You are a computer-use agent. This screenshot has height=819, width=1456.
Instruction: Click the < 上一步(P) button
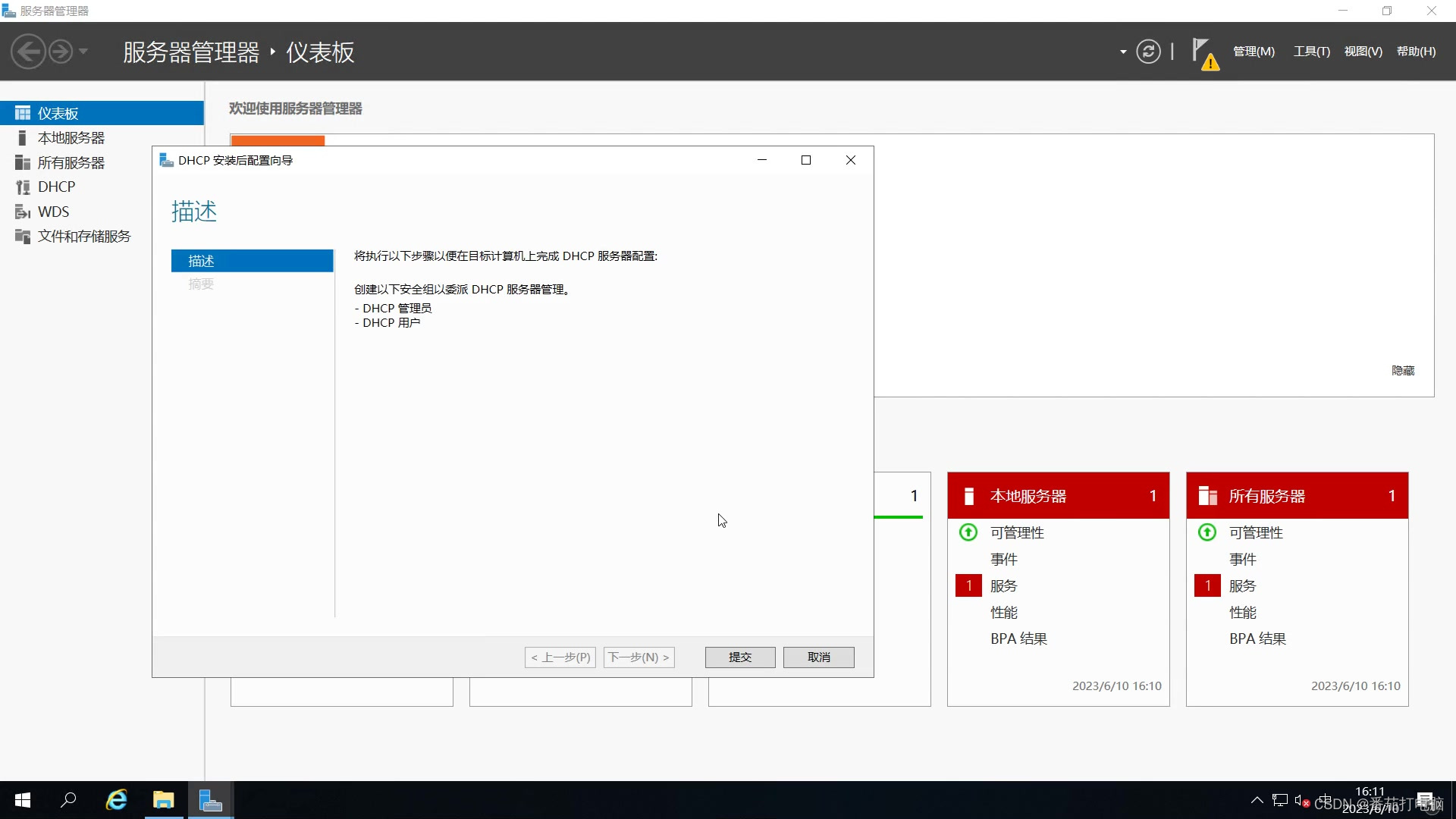pos(560,657)
